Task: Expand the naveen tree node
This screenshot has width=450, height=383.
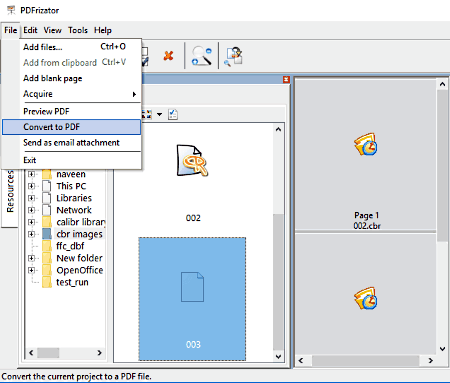Action: [31, 174]
